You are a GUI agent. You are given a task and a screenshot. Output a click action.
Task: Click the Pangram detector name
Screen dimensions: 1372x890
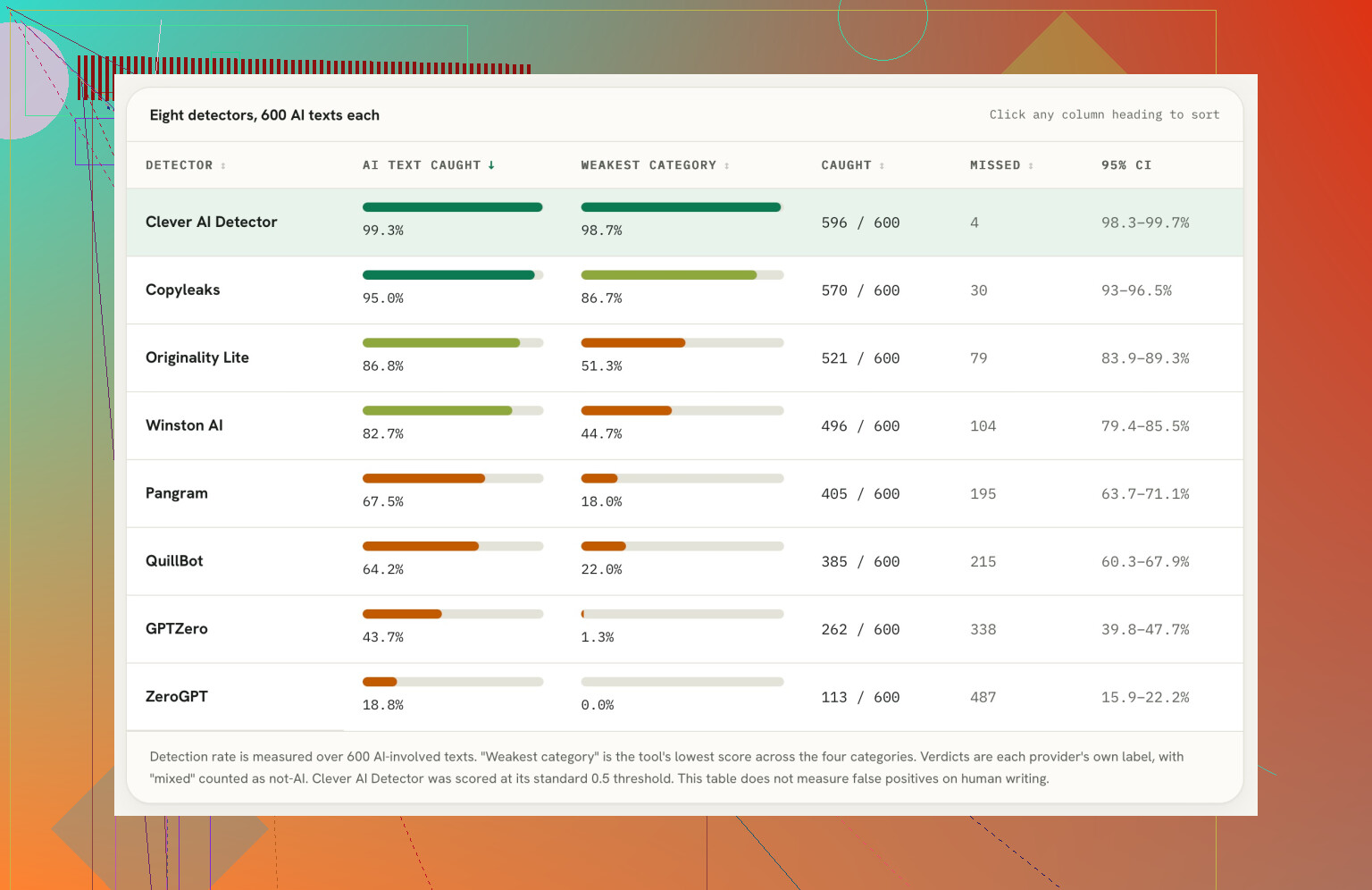click(x=177, y=493)
